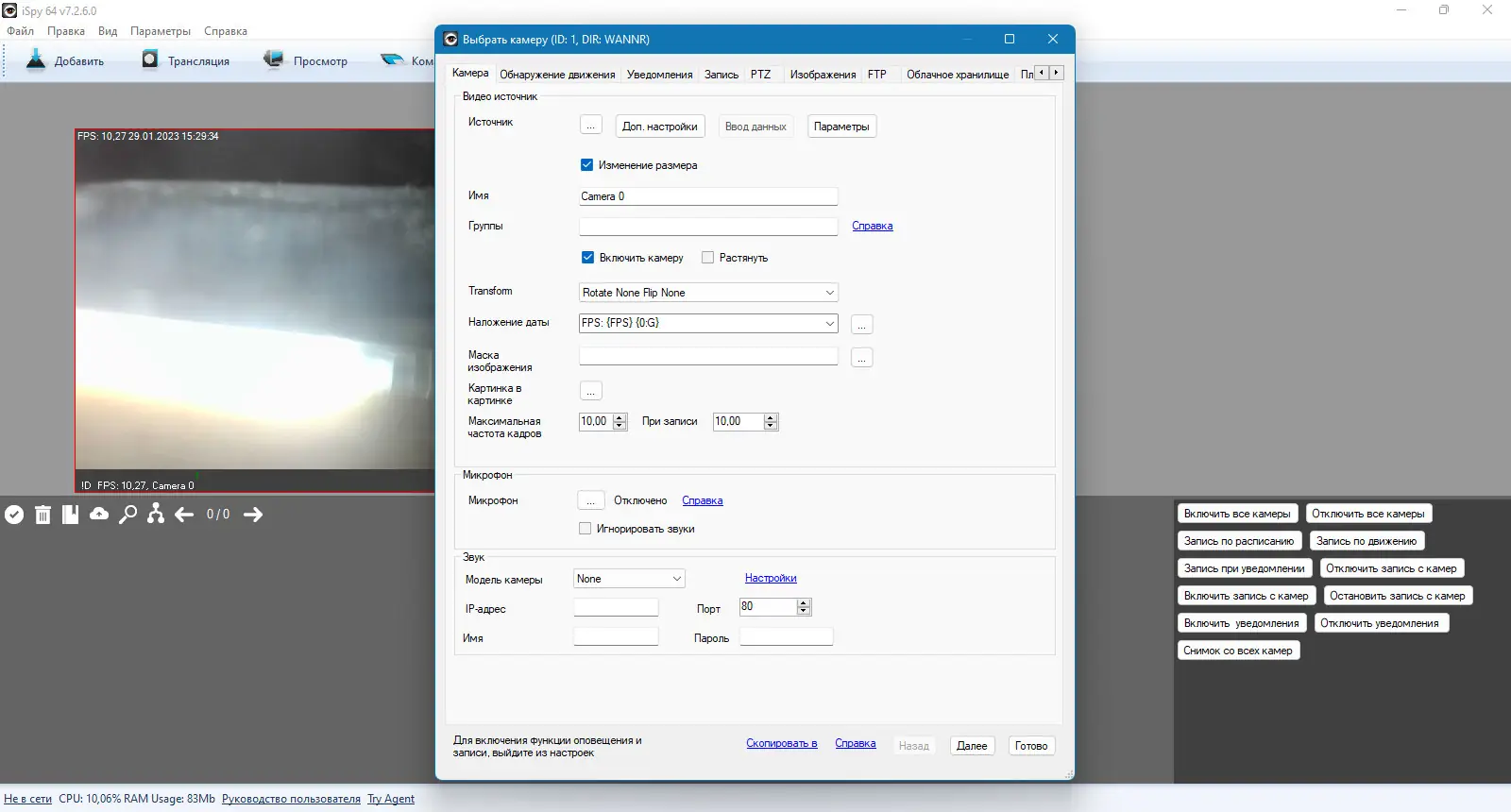Click the Запись по расписанию button
This screenshot has width=1511, height=812.
click(x=1239, y=541)
